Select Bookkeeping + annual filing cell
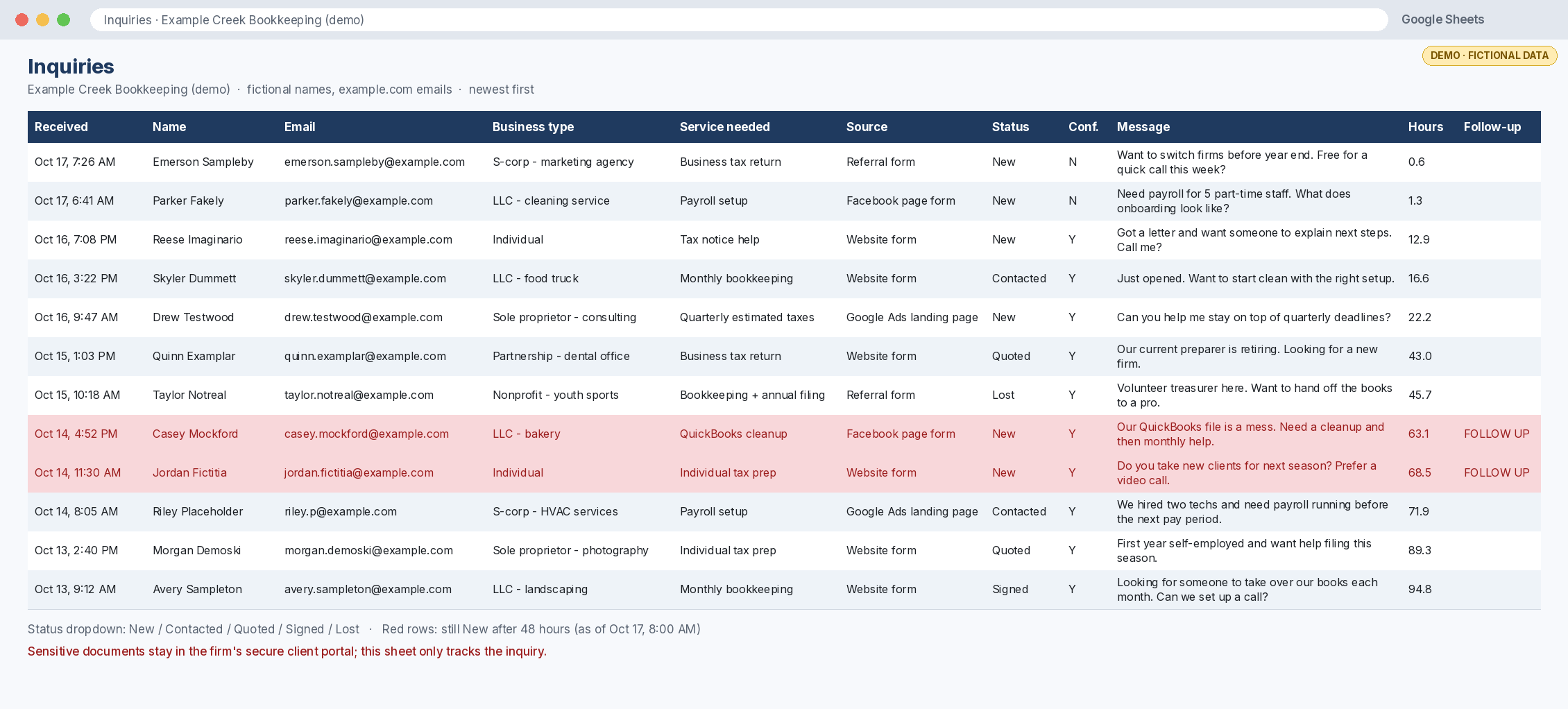Viewport: 1568px width, 709px height. [752, 395]
